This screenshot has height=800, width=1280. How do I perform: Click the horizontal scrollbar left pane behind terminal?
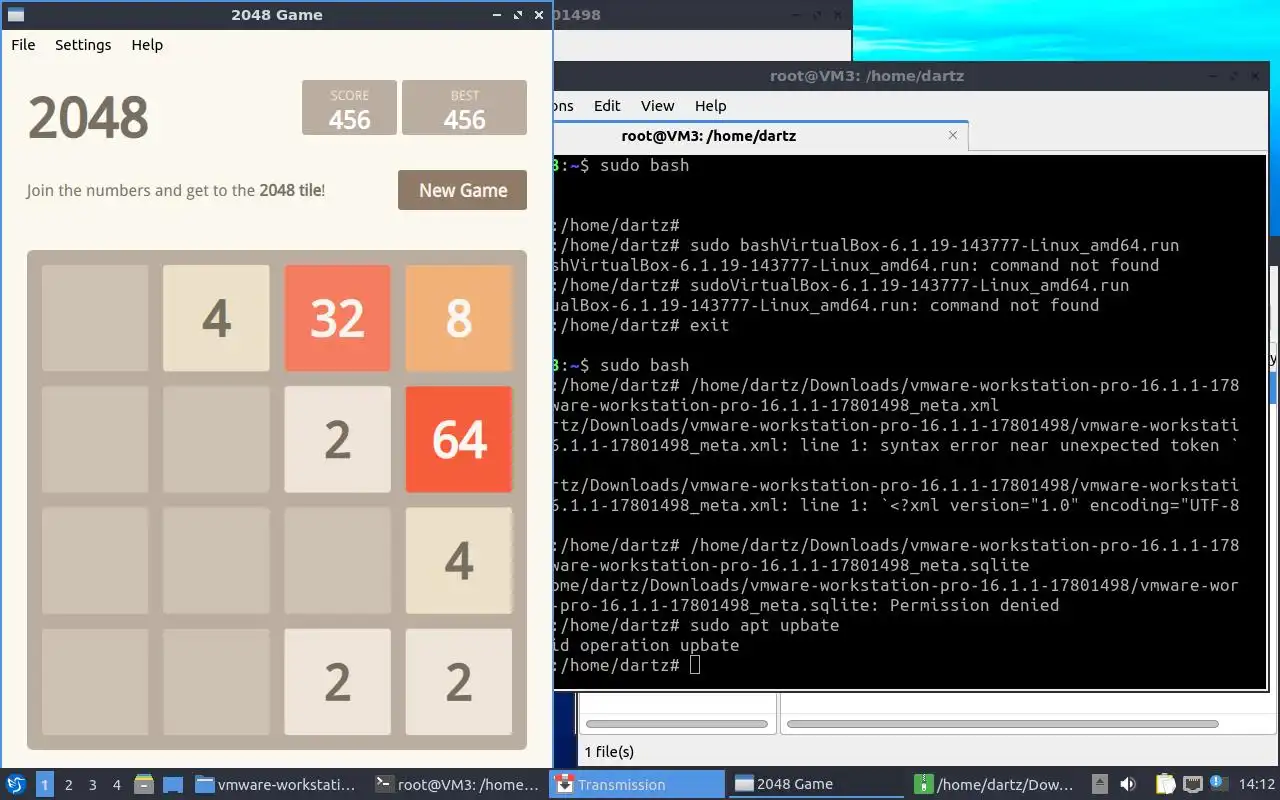pos(677,724)
